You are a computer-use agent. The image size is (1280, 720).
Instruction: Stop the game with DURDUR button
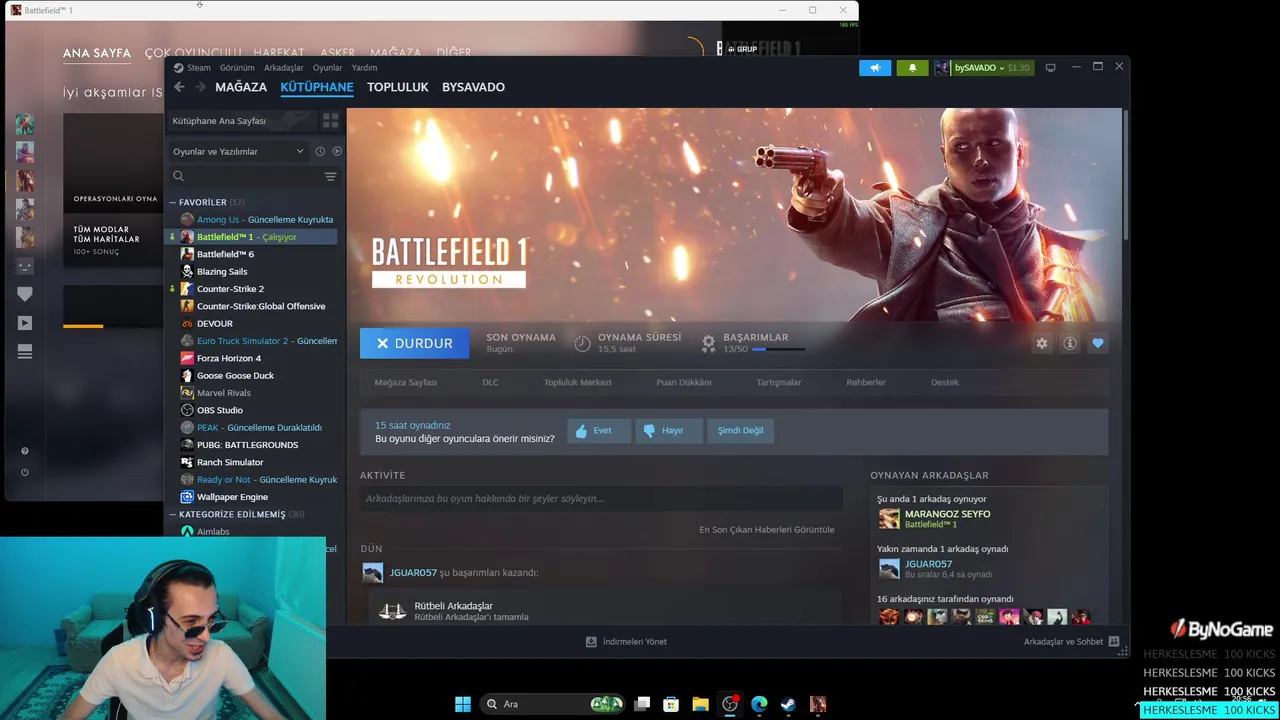pos(413,343)
